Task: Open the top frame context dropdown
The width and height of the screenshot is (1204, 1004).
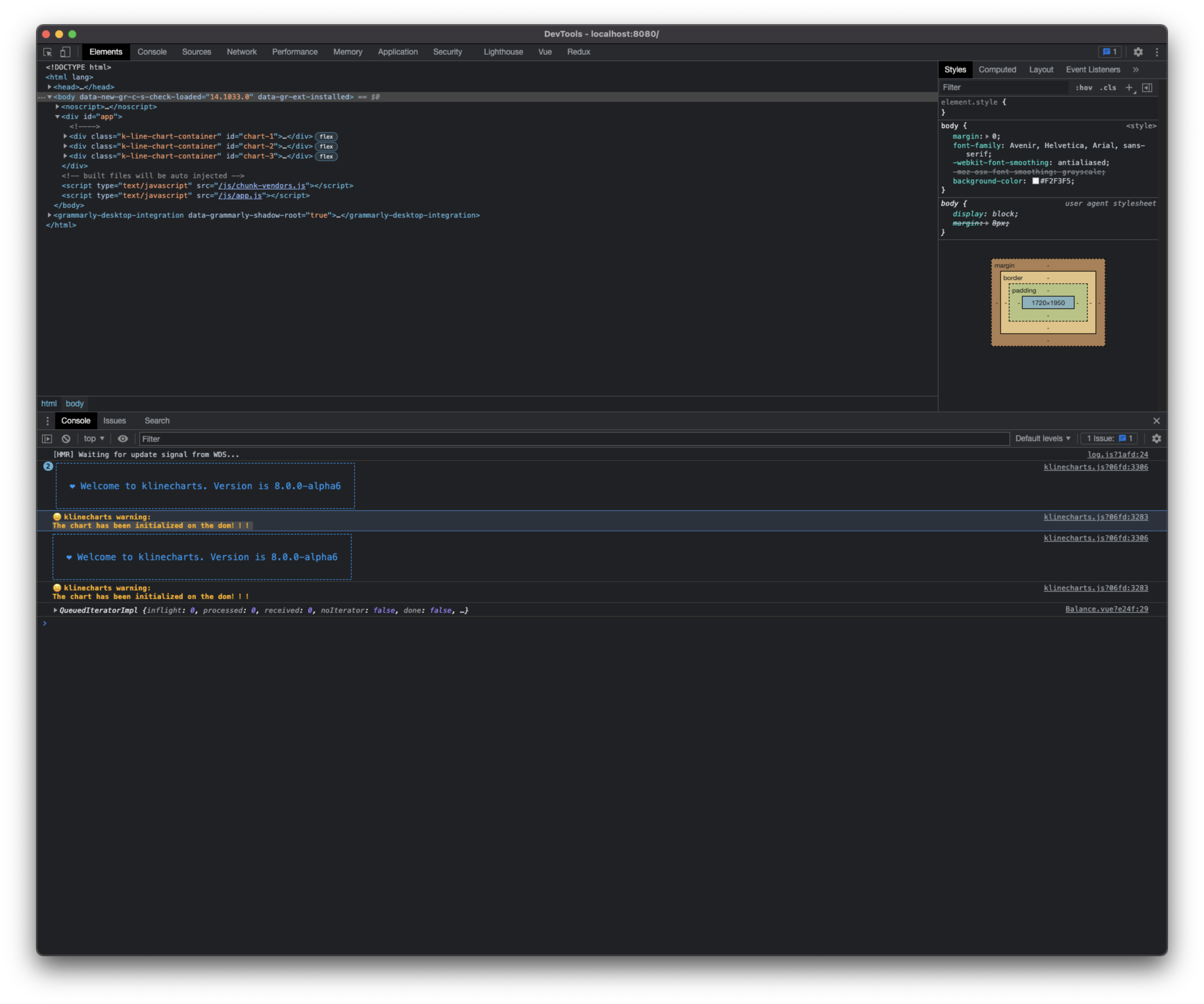Action: pyautogui.click(x=93, y=438)
